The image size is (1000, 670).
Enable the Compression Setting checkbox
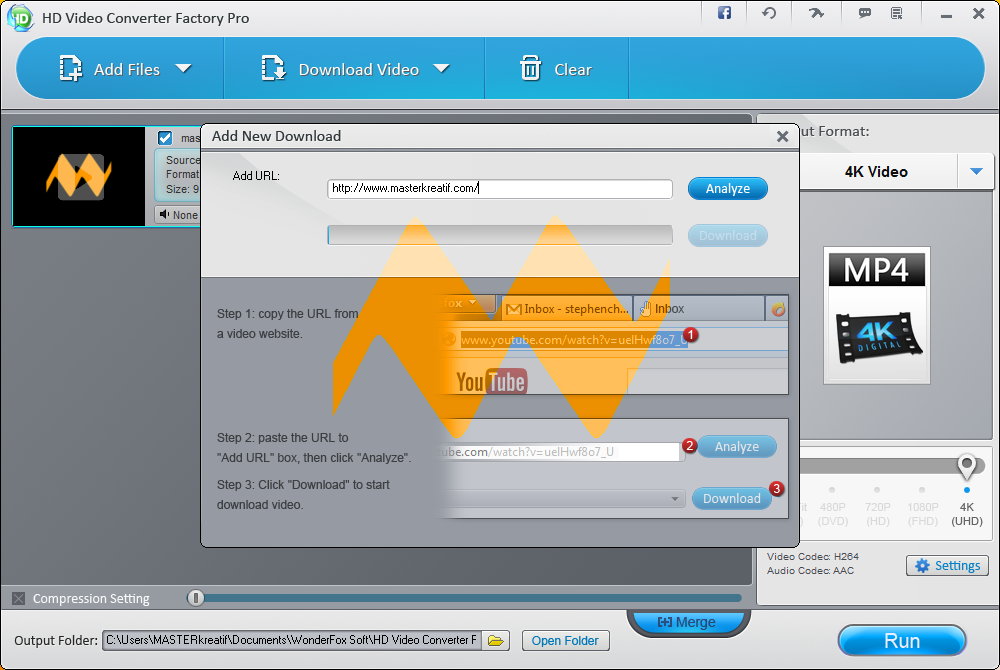(x=18, y=599)
